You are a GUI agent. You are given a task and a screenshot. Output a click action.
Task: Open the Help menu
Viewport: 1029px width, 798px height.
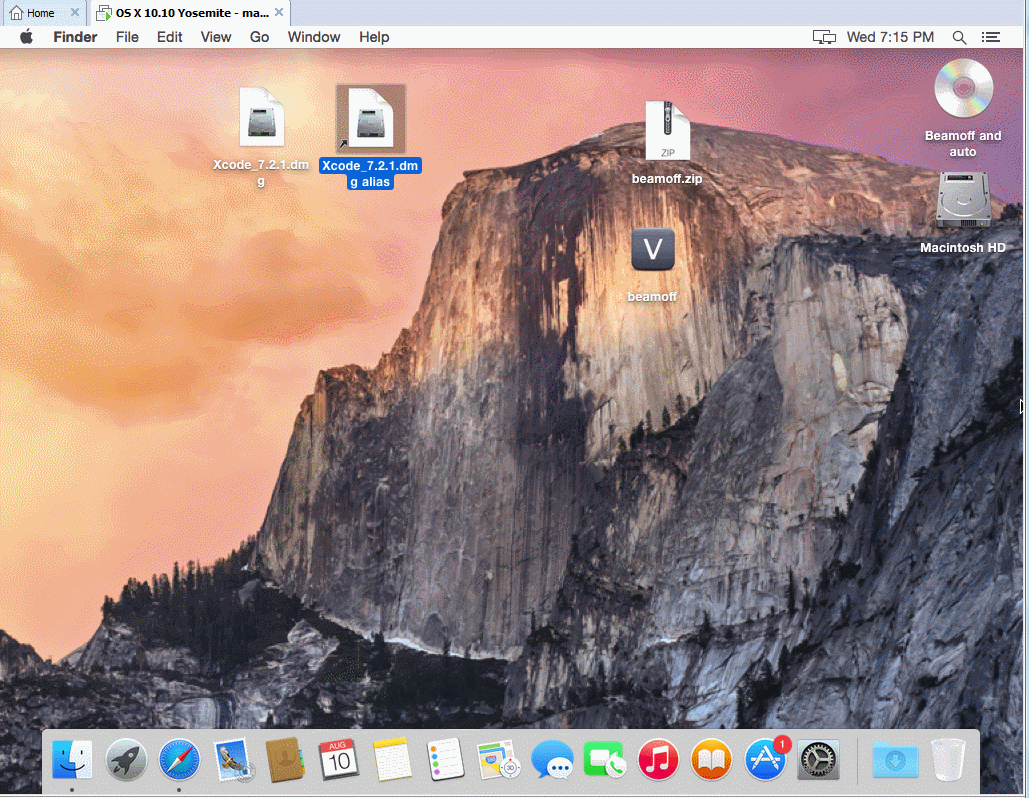point(374,37)
